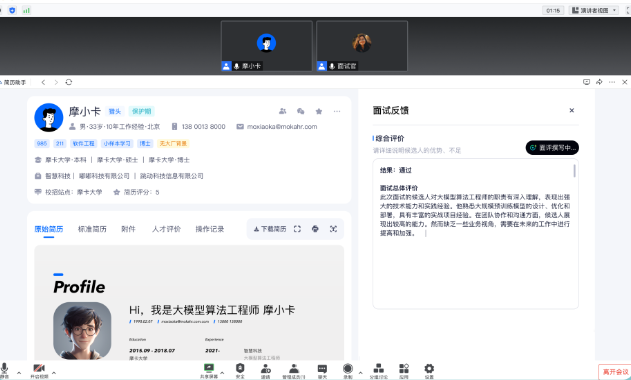
Task: Switch to the 附件 tab
Action: pyautogui.click(x=128, y=229)
